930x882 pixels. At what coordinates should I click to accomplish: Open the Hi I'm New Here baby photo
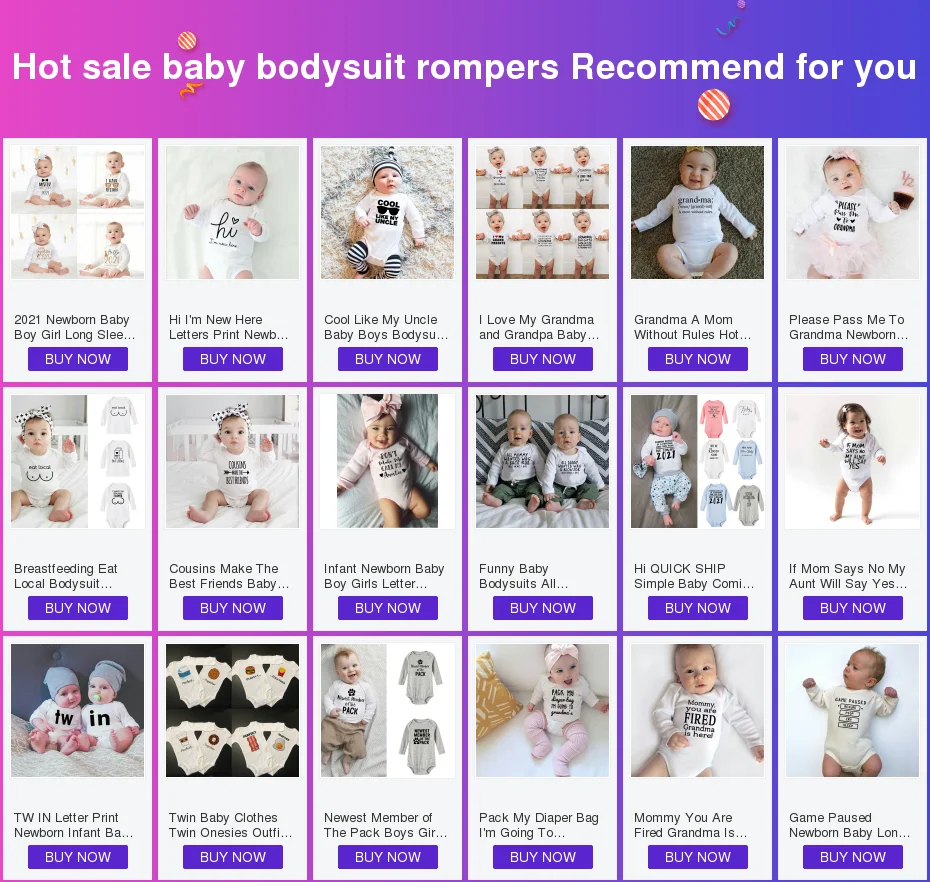coord(232,212)
